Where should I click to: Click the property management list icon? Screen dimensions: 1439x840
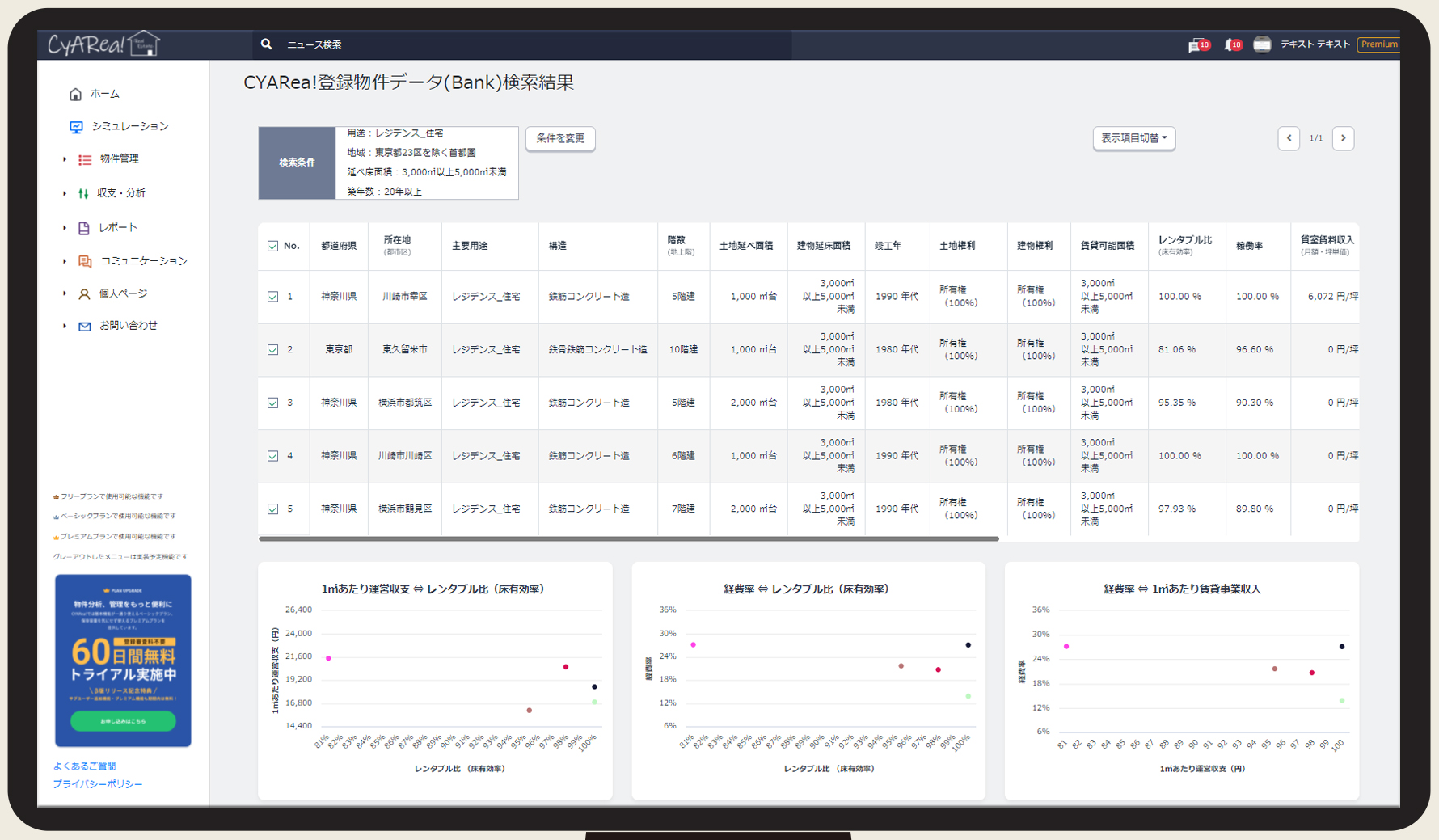pos(85,160)
